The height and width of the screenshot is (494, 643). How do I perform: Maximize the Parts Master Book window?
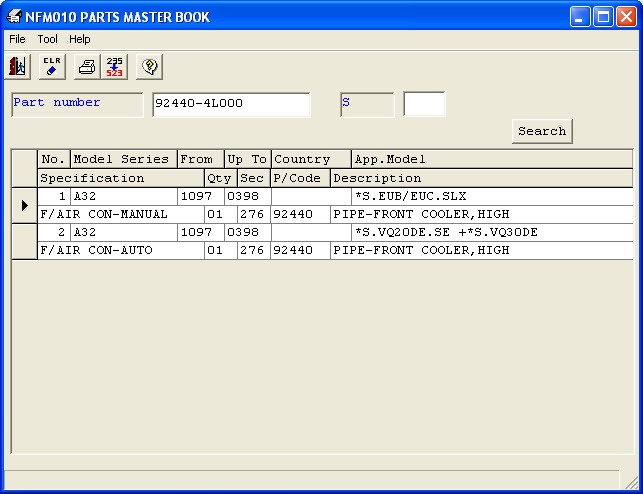pyautogui.click(x=604, y=17)
